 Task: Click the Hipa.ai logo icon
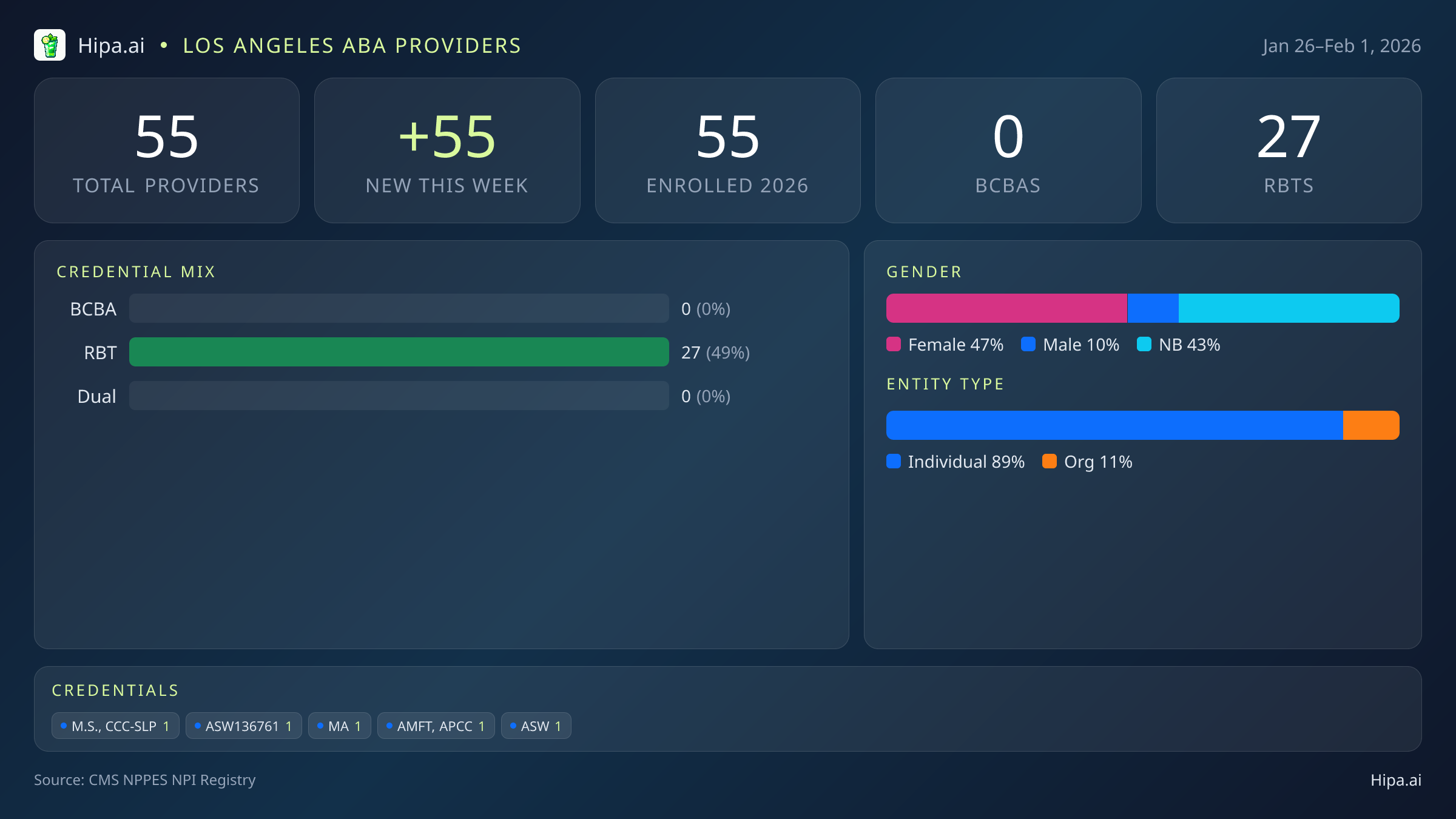tap(50, 45)
